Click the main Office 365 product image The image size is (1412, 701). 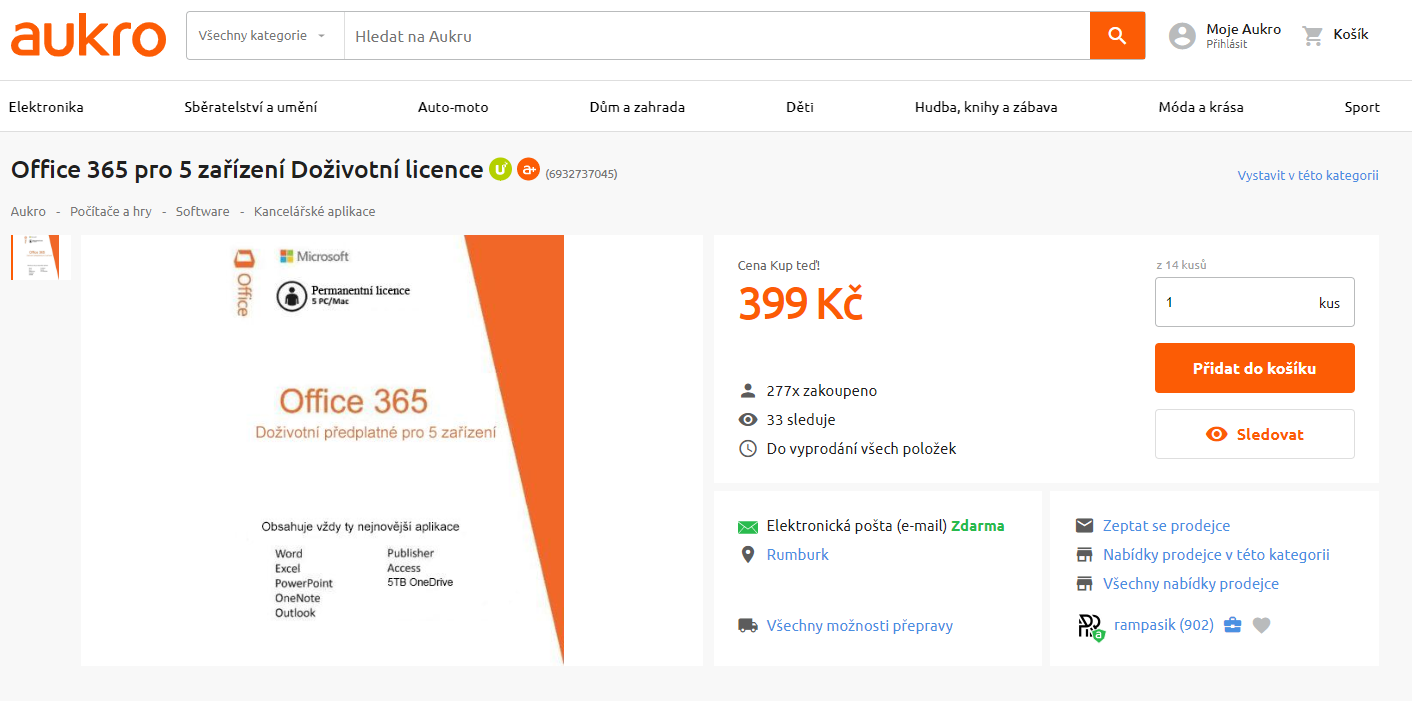tap(392, 450)
